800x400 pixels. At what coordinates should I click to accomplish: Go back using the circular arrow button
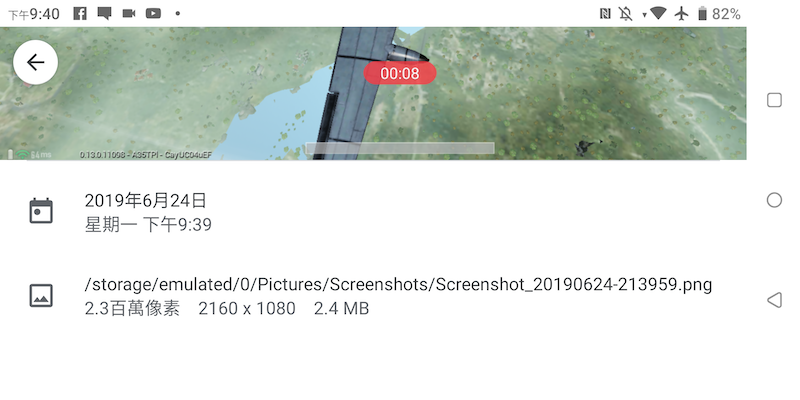pyautogui.click(x=35, y=62)
